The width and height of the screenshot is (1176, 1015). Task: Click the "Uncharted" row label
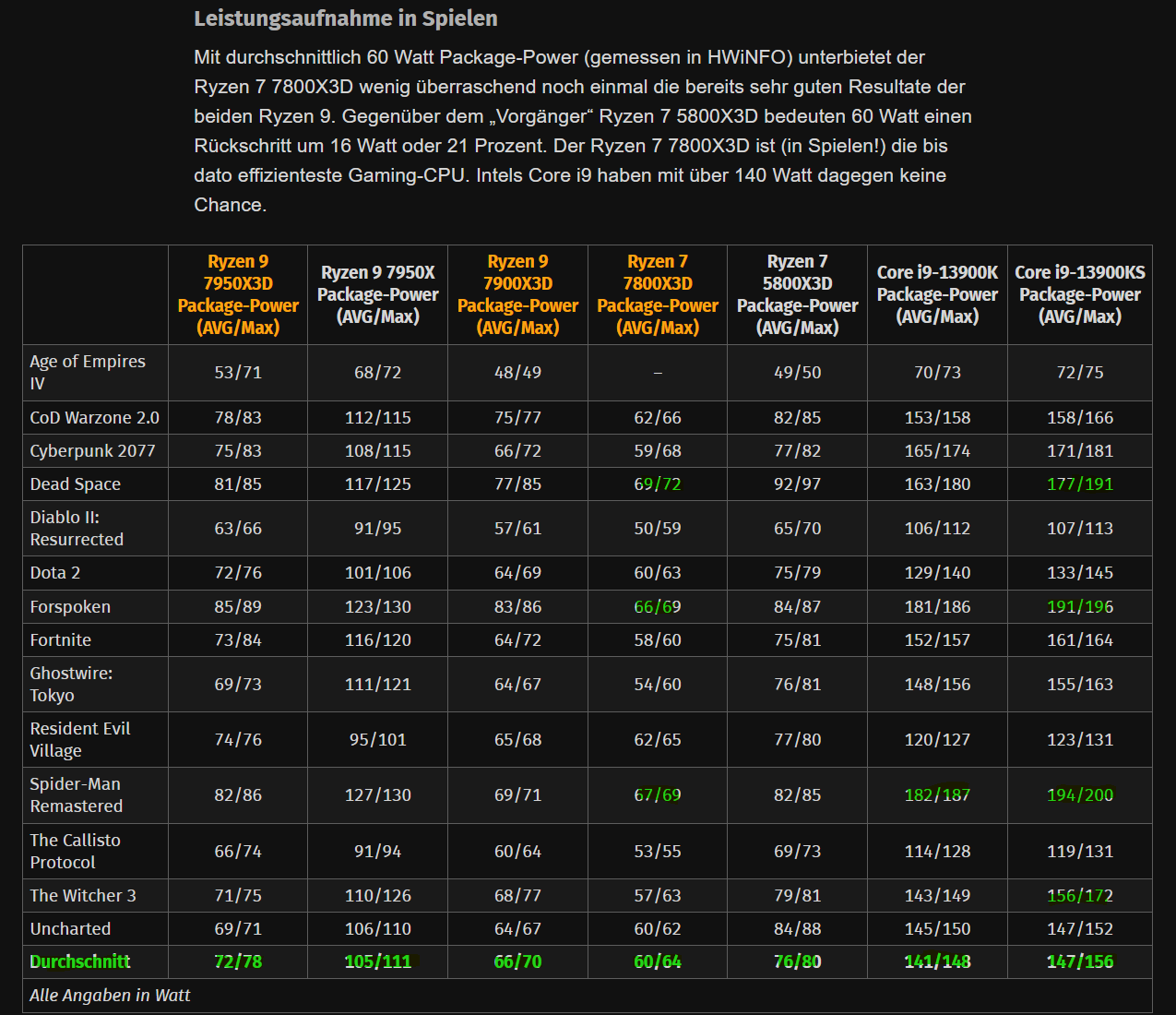coord(70,928)
